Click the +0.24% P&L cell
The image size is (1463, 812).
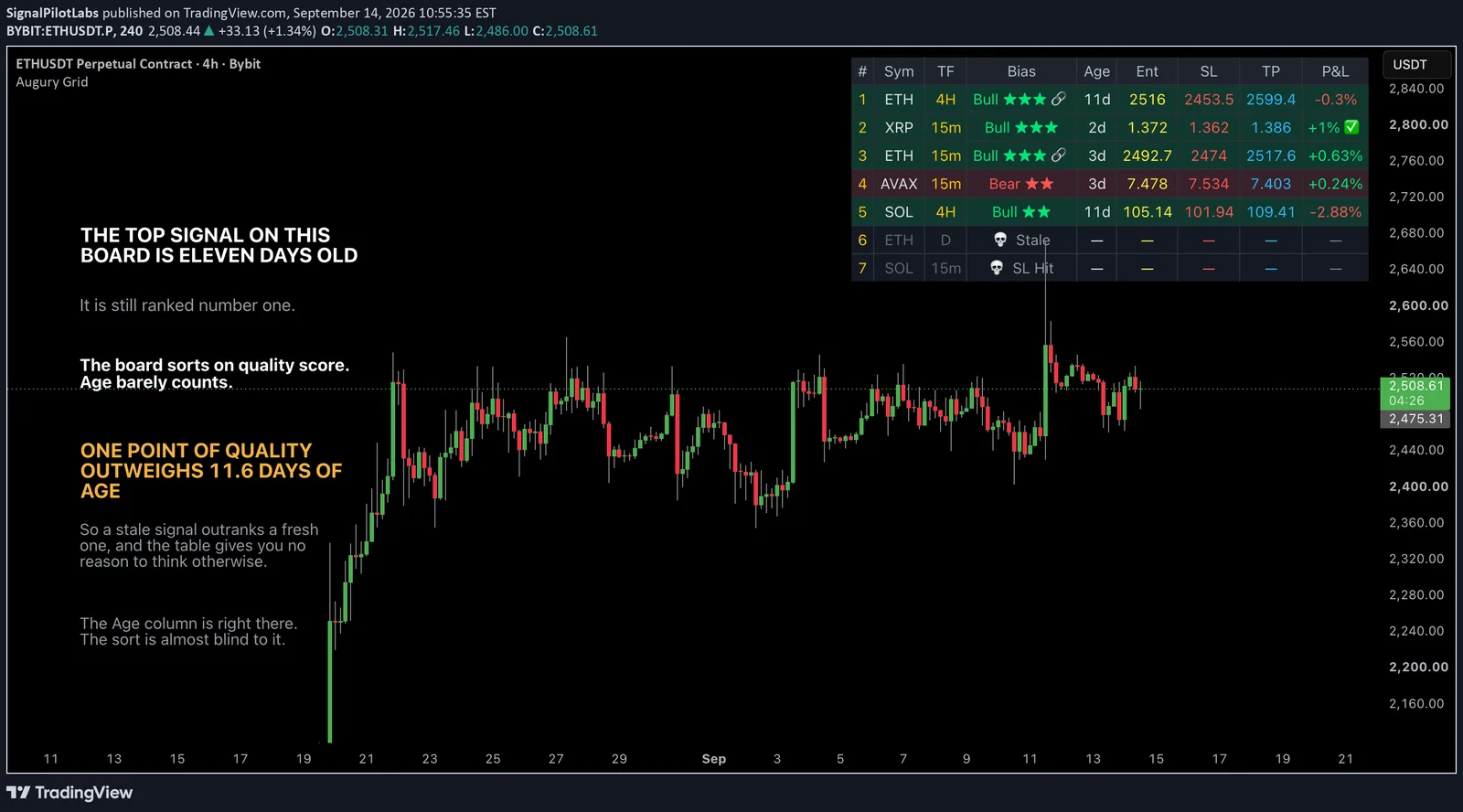pos(1335,184)
